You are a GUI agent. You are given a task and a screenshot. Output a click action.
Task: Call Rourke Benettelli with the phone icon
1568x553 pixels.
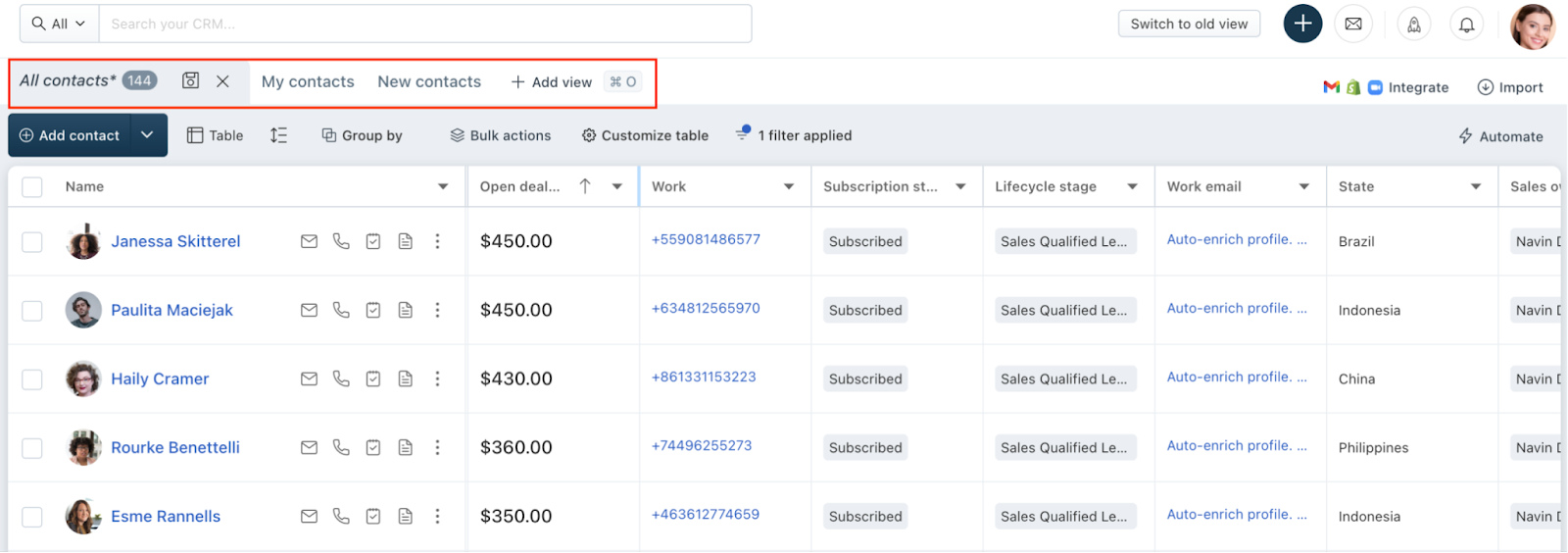[x=341, y=447]
